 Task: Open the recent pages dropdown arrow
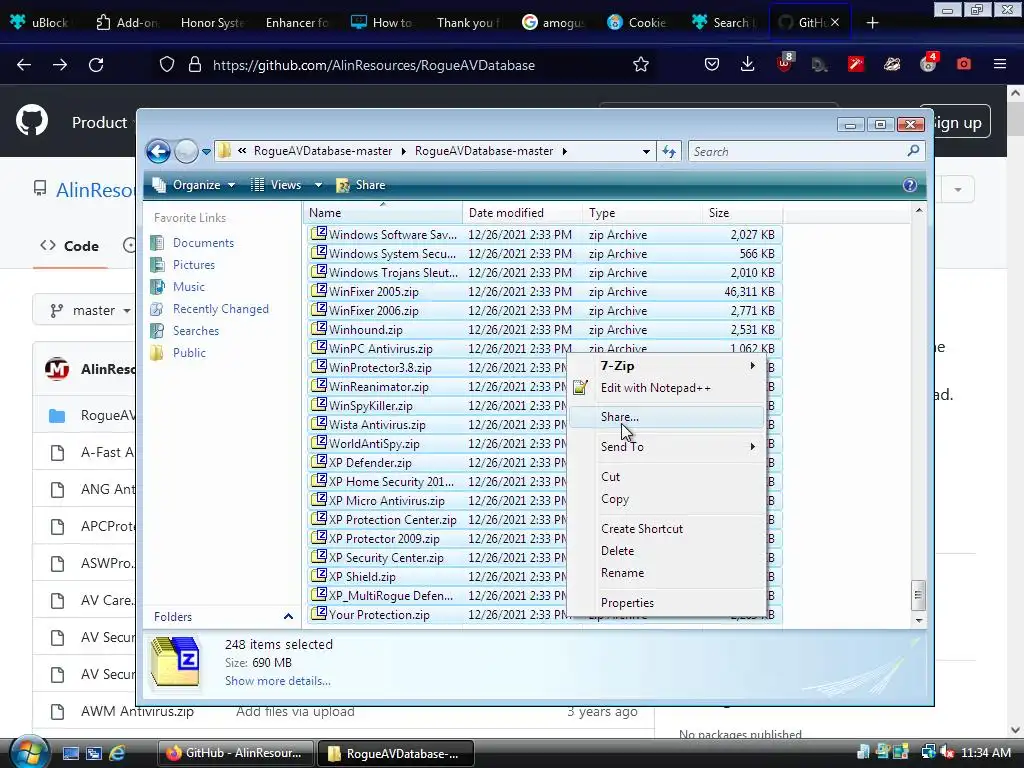coord(206,152)
